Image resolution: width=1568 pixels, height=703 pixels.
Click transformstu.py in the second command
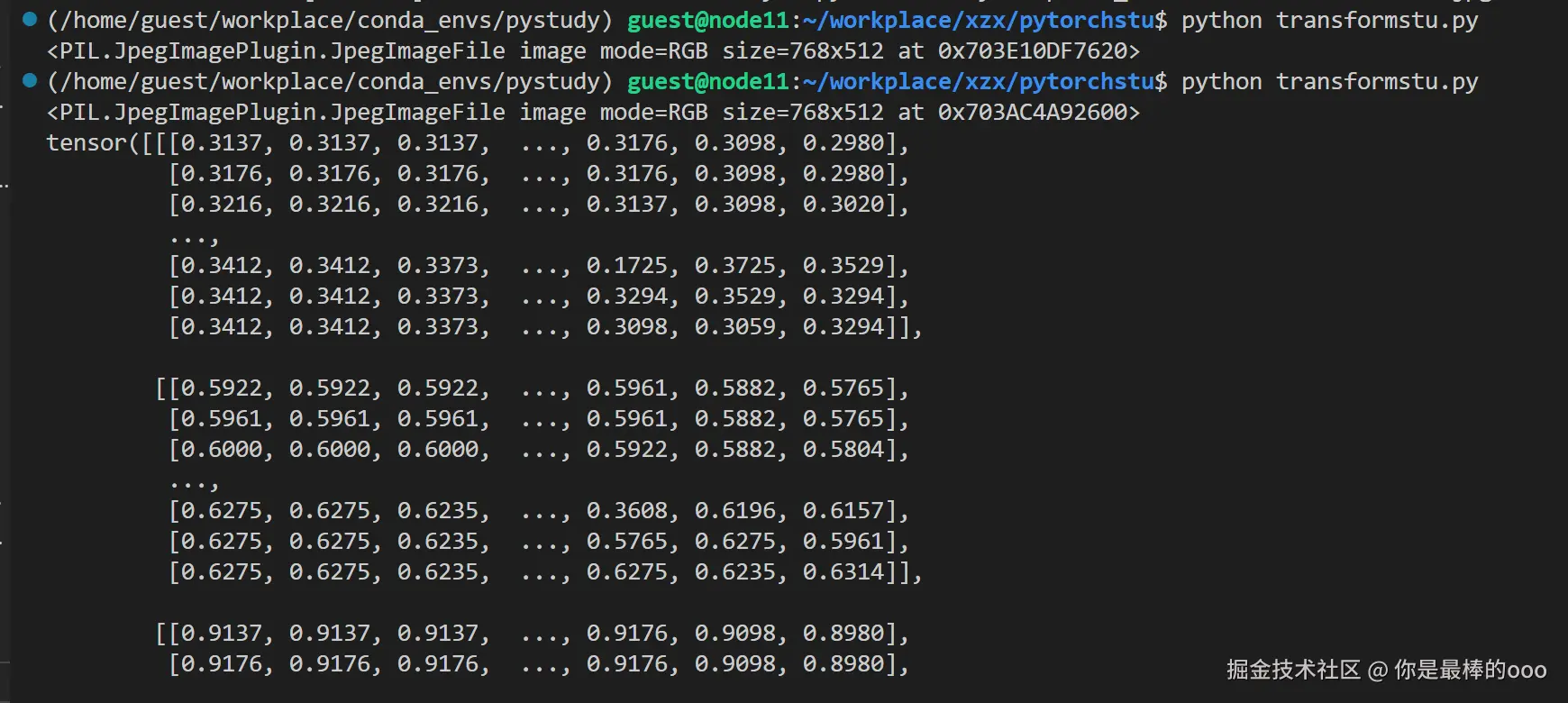tap(1376, 81)
